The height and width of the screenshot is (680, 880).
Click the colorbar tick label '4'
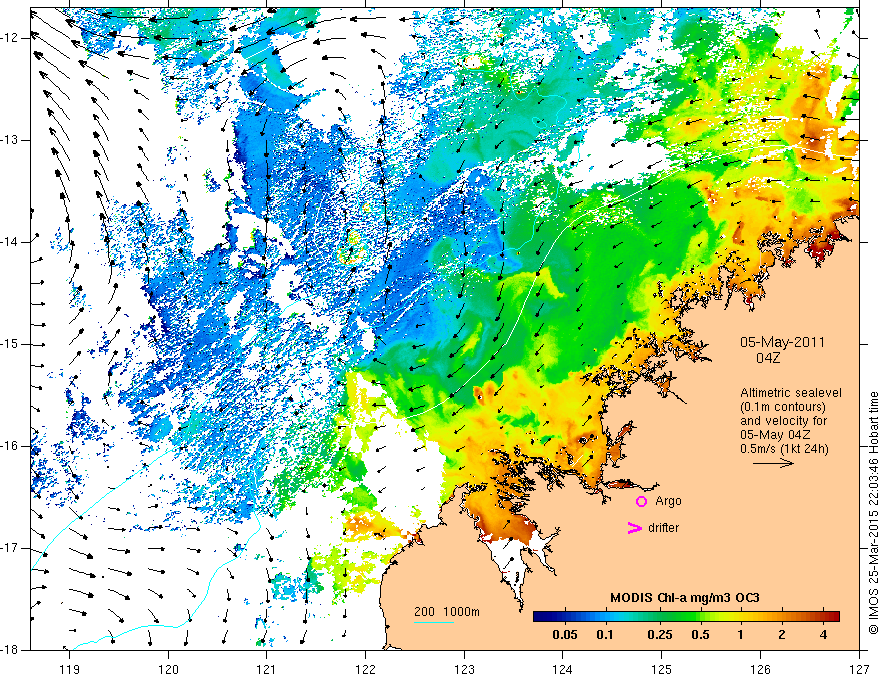pyautogui.click(x=823, y=635)
